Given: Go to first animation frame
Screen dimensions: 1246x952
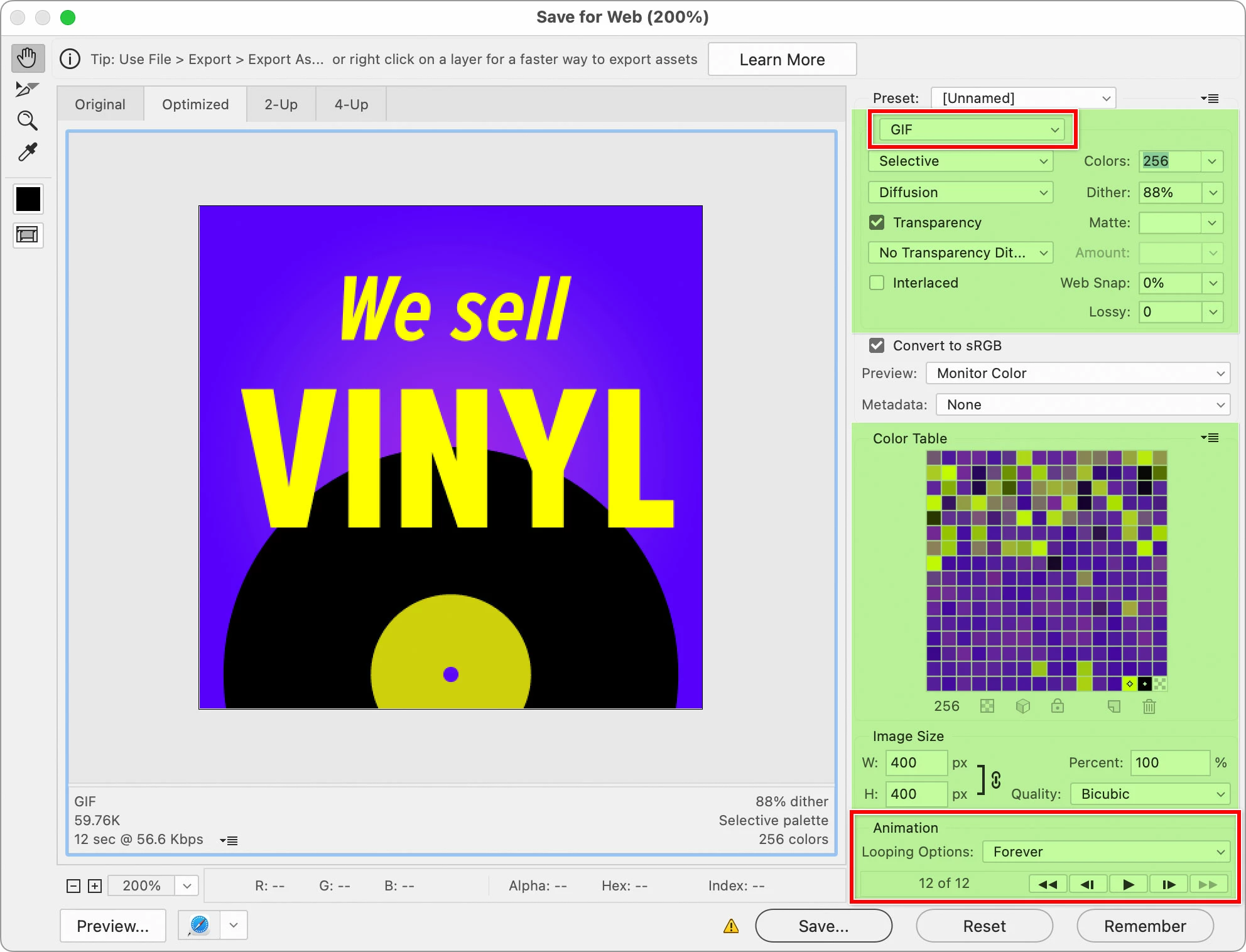Looking at the screenshot, I should click(1048, 884).
